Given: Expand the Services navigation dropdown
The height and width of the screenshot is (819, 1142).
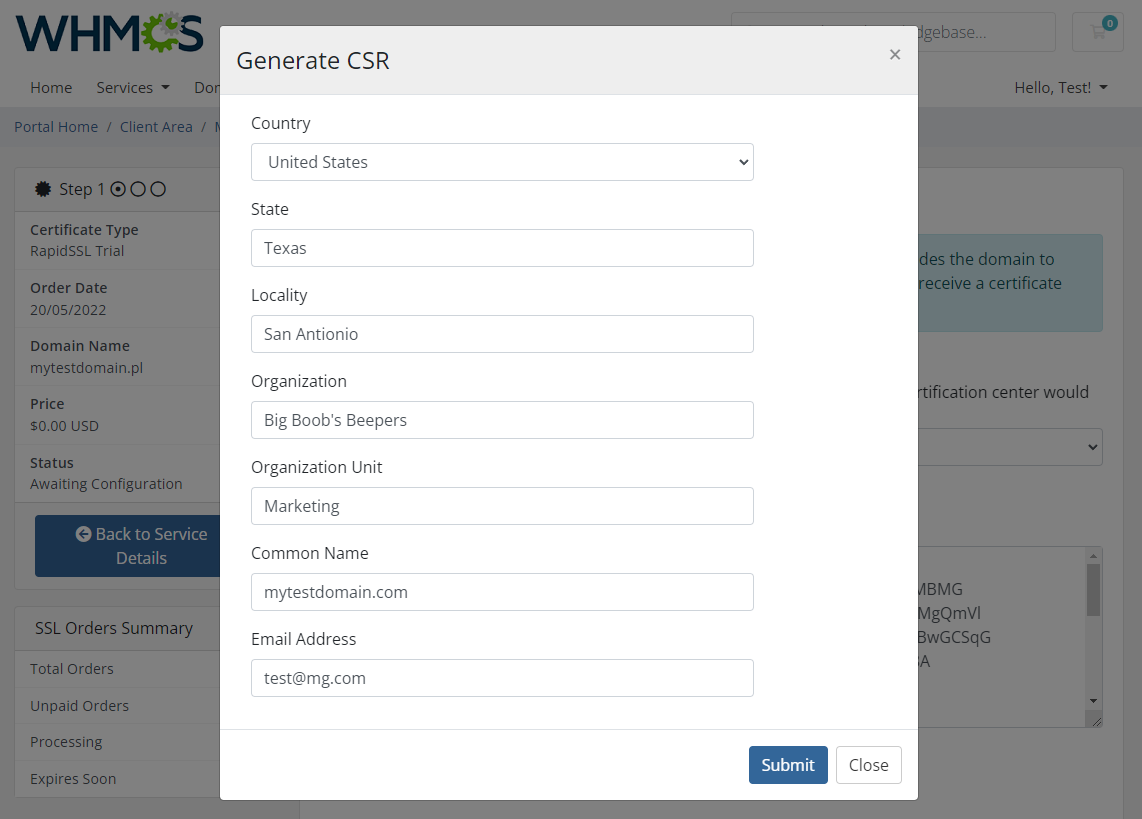Looking at the screenshot, I should pyautogui.click(x=132, y=88).
